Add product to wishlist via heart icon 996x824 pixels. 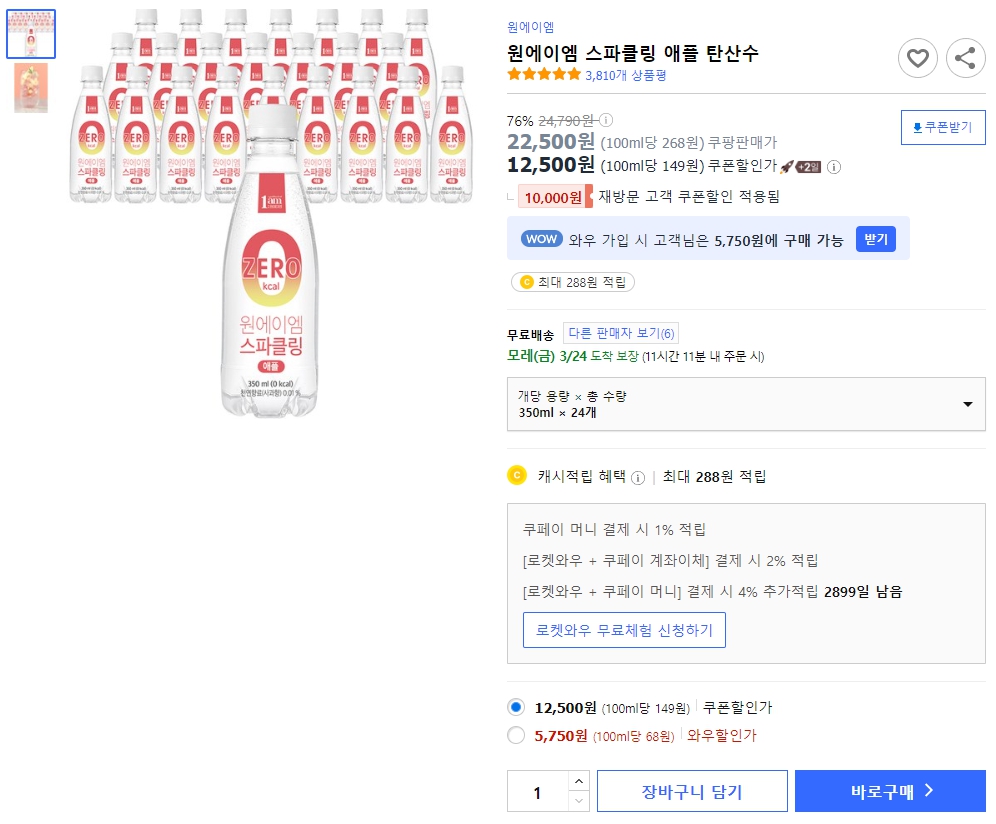(x=917, y=58)
